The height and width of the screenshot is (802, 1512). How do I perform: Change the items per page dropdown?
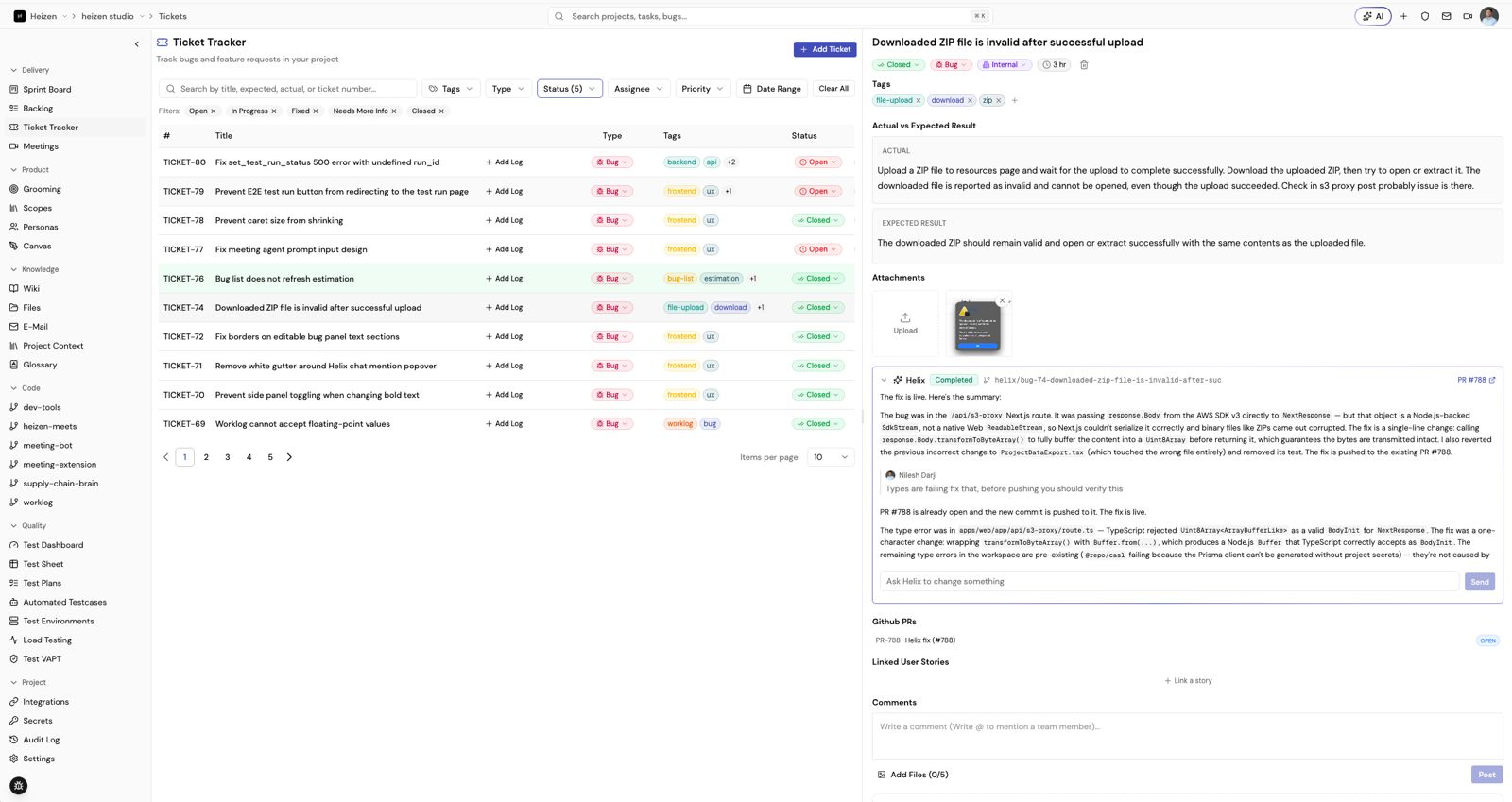coord(831,457)
